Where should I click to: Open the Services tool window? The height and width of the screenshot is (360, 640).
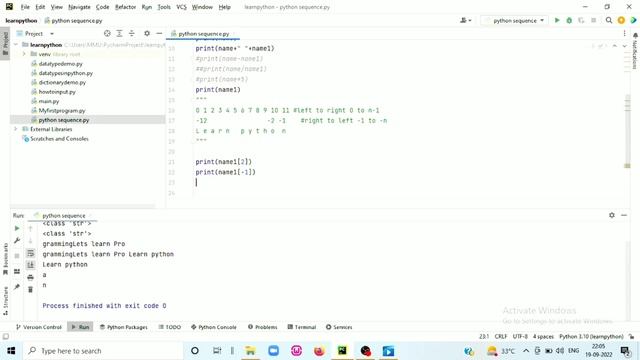point(339,327)
